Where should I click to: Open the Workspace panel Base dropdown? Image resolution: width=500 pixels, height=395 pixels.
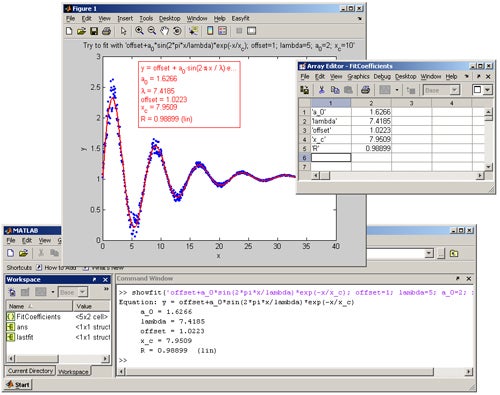73,292
